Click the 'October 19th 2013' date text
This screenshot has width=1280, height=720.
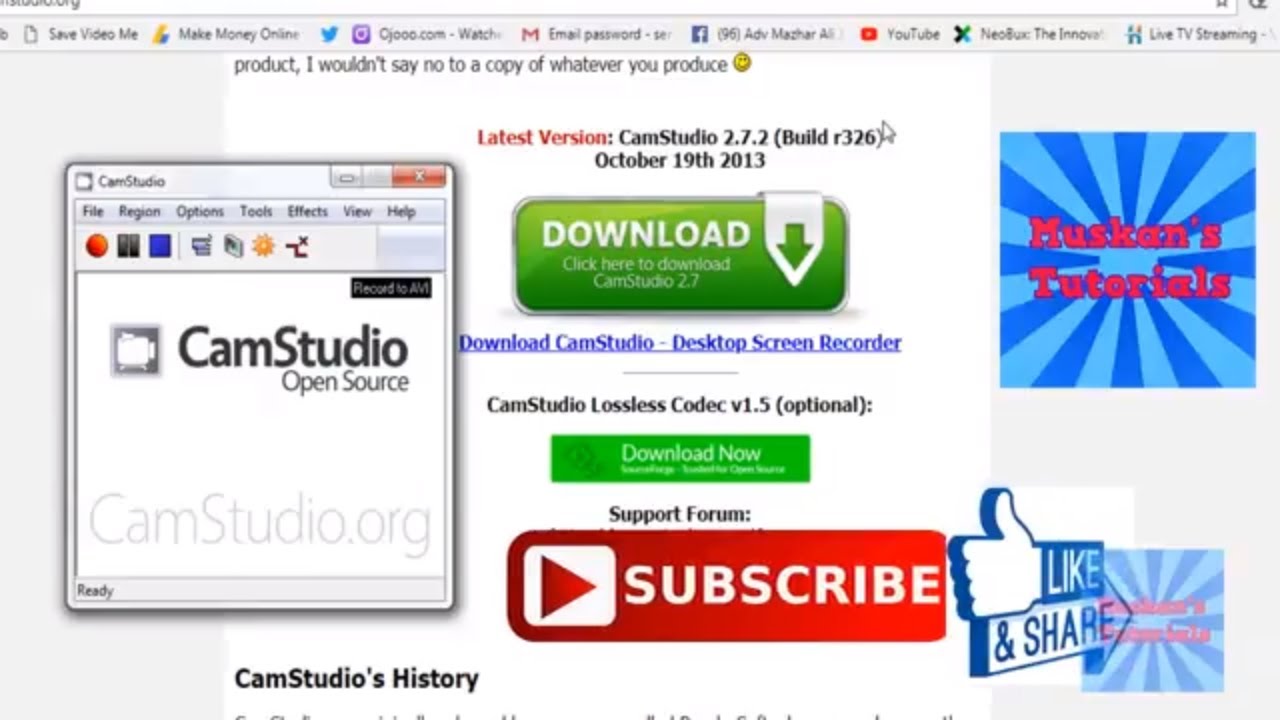(x=680, y=160)
